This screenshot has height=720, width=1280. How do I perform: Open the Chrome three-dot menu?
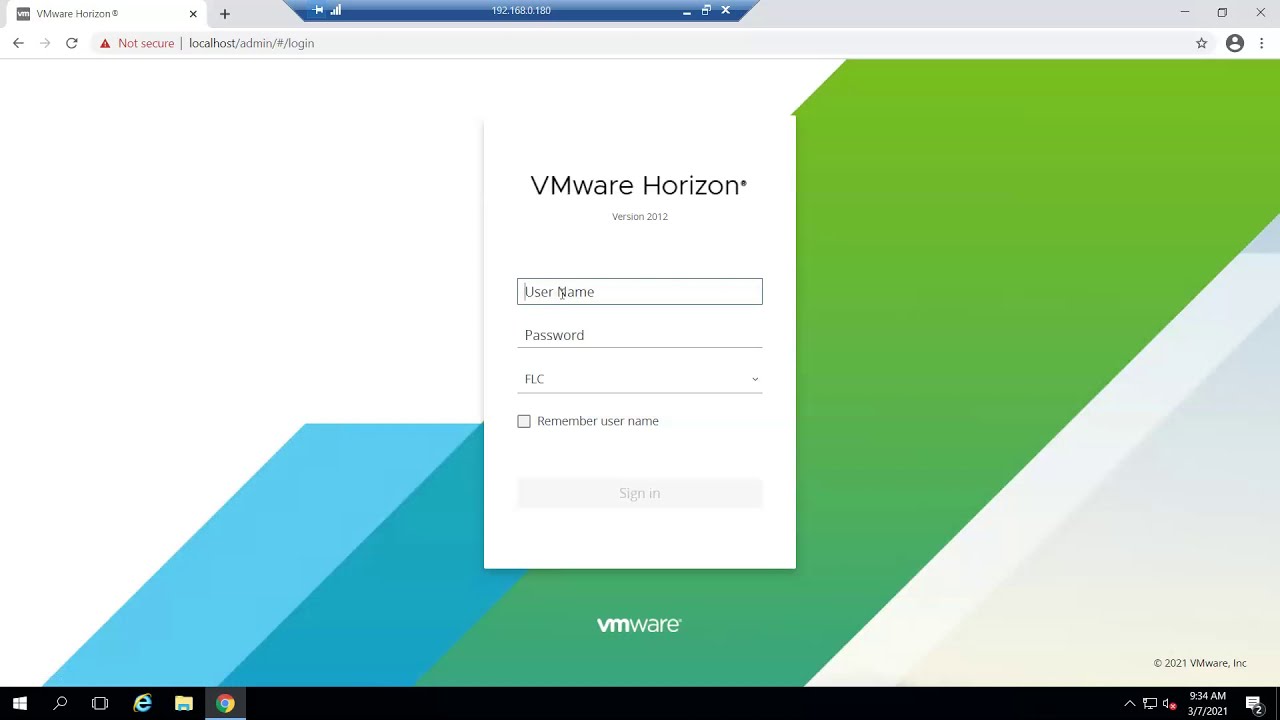(x=1262, y=43)
